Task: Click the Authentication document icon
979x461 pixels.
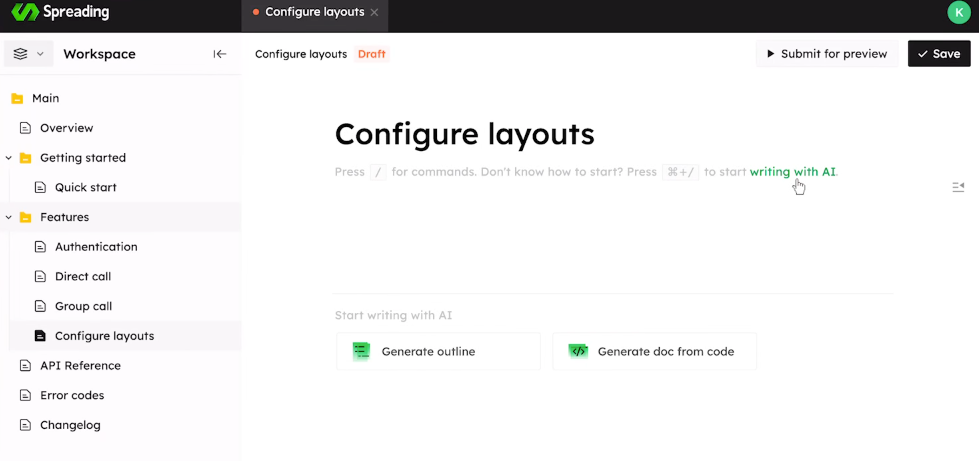Action: (x=40, y=247)
